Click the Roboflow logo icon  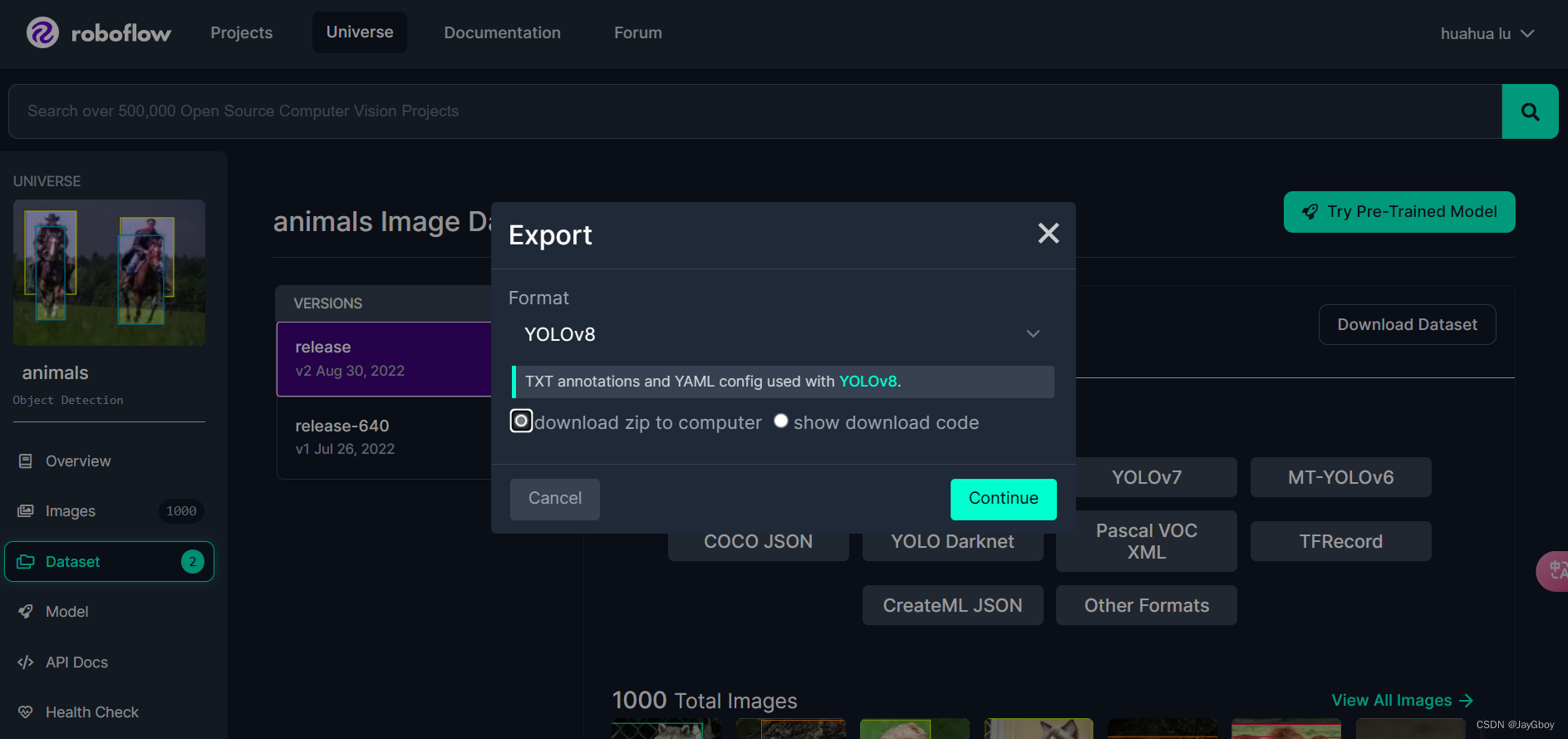click(42, 32)
